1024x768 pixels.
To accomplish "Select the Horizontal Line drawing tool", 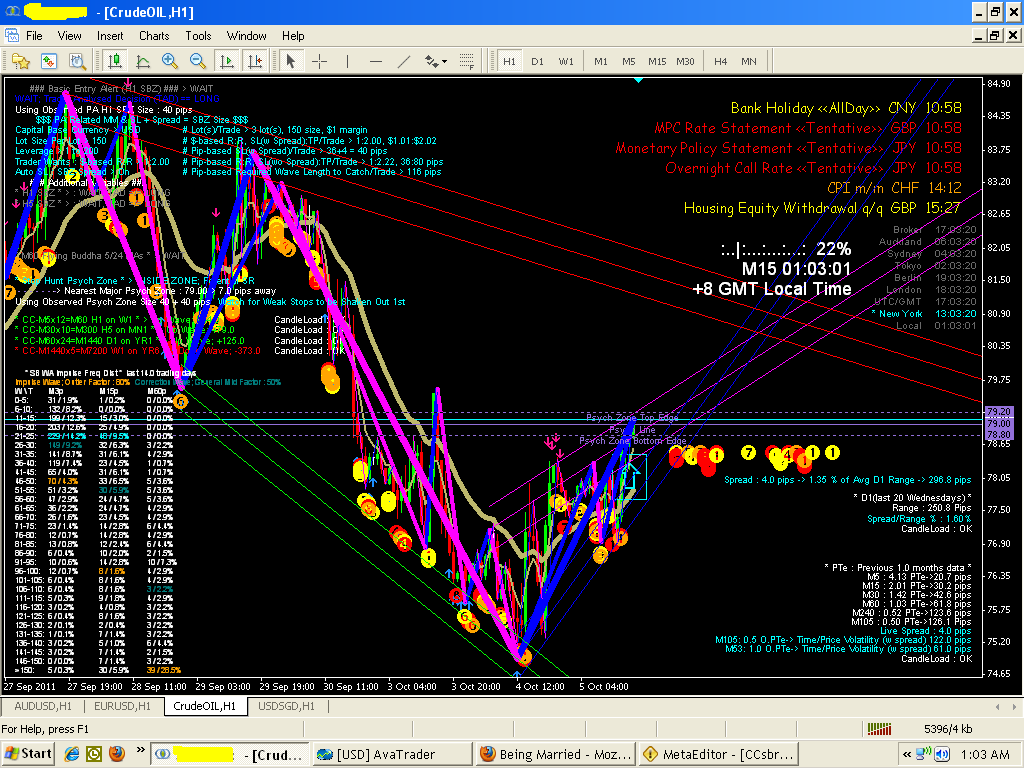I will (x=375, y=61).
